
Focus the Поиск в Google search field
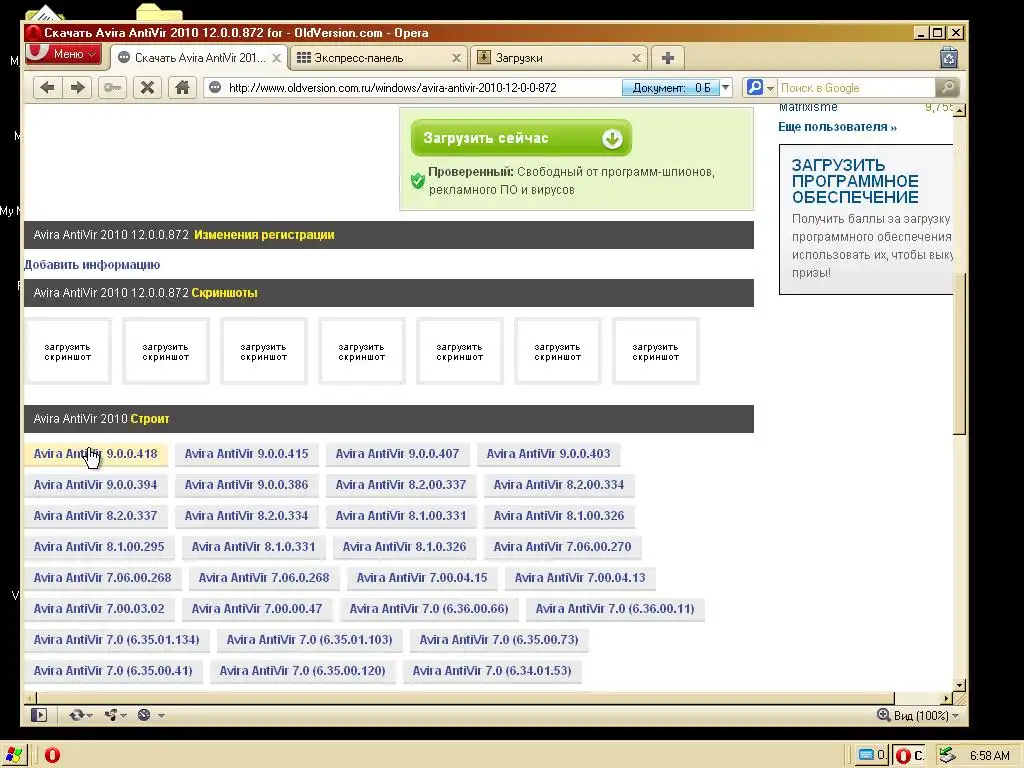856,88
